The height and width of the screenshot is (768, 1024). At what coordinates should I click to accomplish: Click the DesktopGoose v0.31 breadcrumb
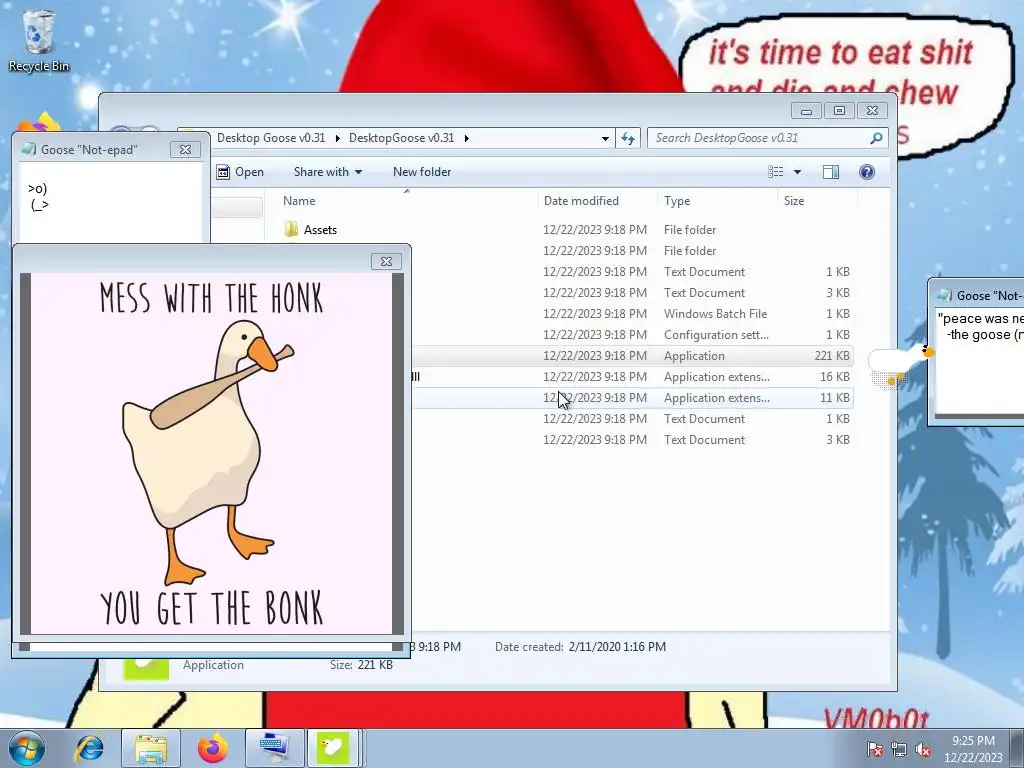tap(401, 138)
